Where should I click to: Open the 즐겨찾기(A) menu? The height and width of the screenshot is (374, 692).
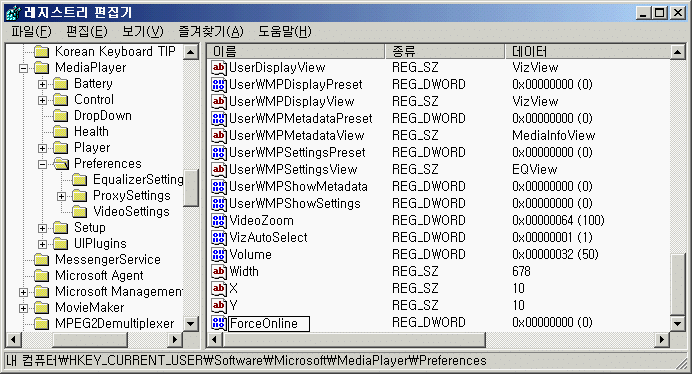[x=211, y=32]
